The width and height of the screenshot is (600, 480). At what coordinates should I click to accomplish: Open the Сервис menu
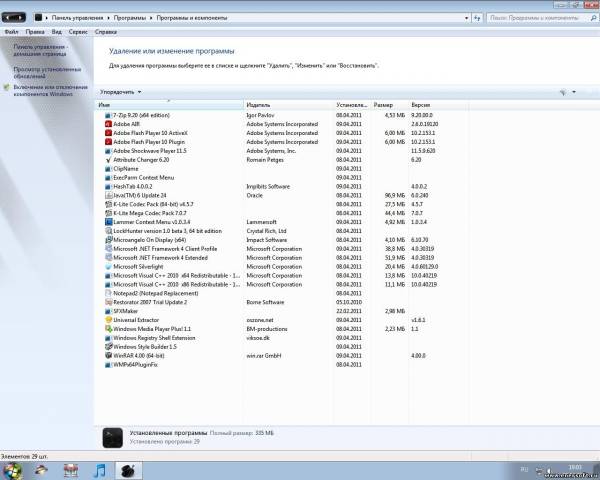[78, 32]
